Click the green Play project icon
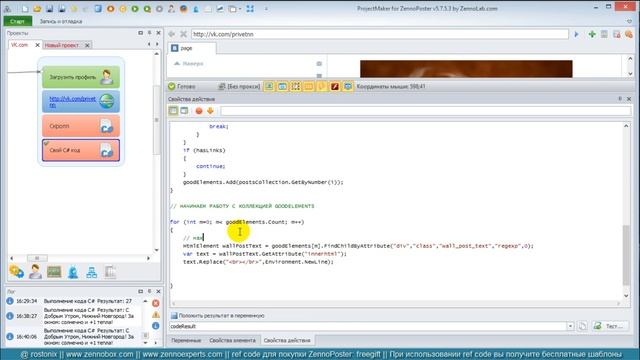The height and width of the screenshot is (360, 640). tap(135, 9)
